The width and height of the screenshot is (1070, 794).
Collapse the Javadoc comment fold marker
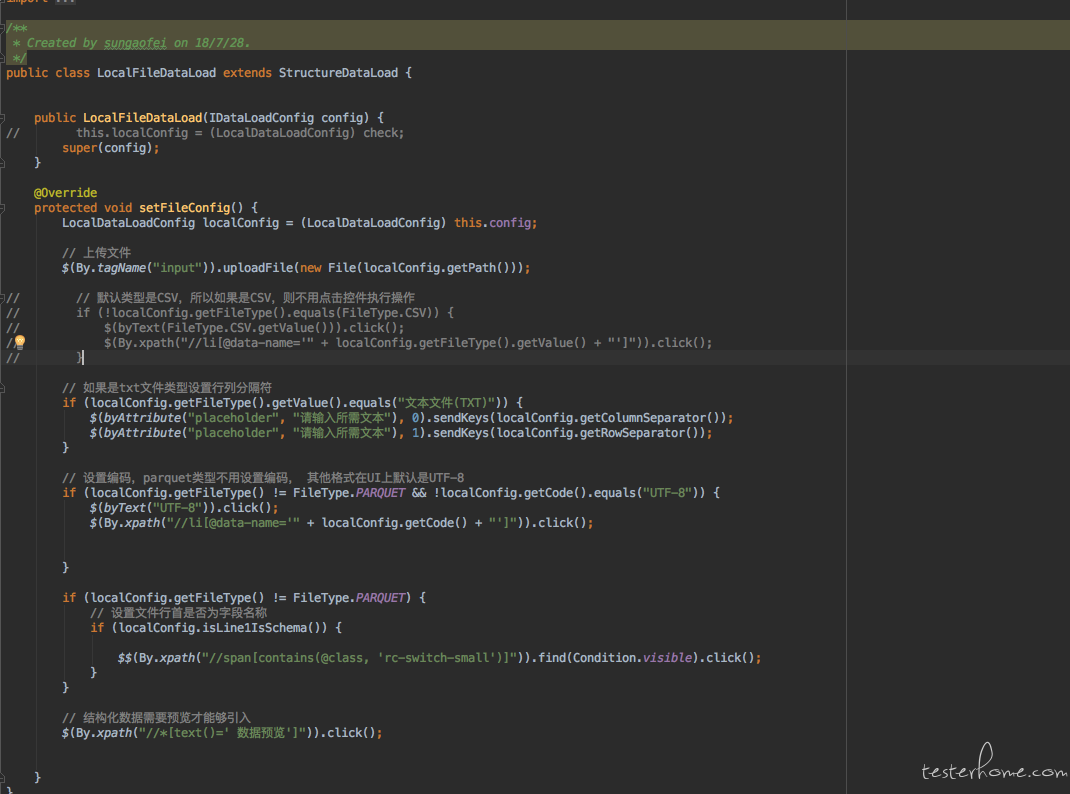click(x=3, y=27)
